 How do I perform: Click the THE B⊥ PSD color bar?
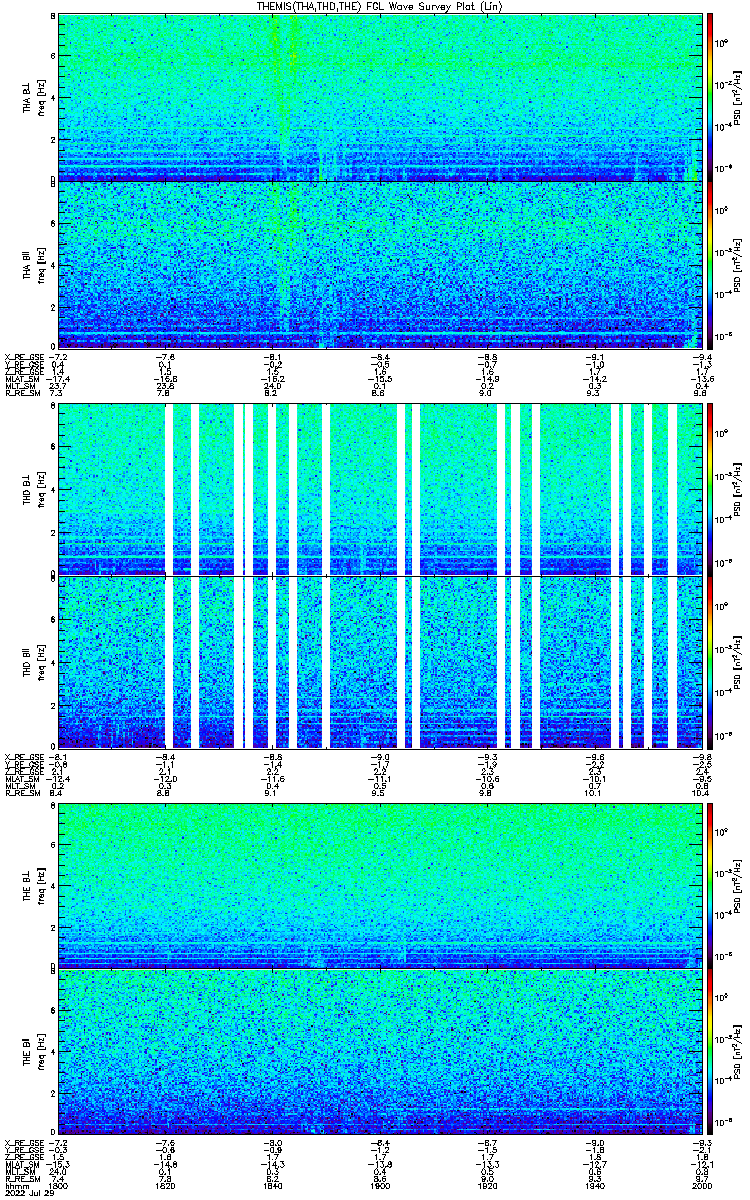[x=711, y=884]
